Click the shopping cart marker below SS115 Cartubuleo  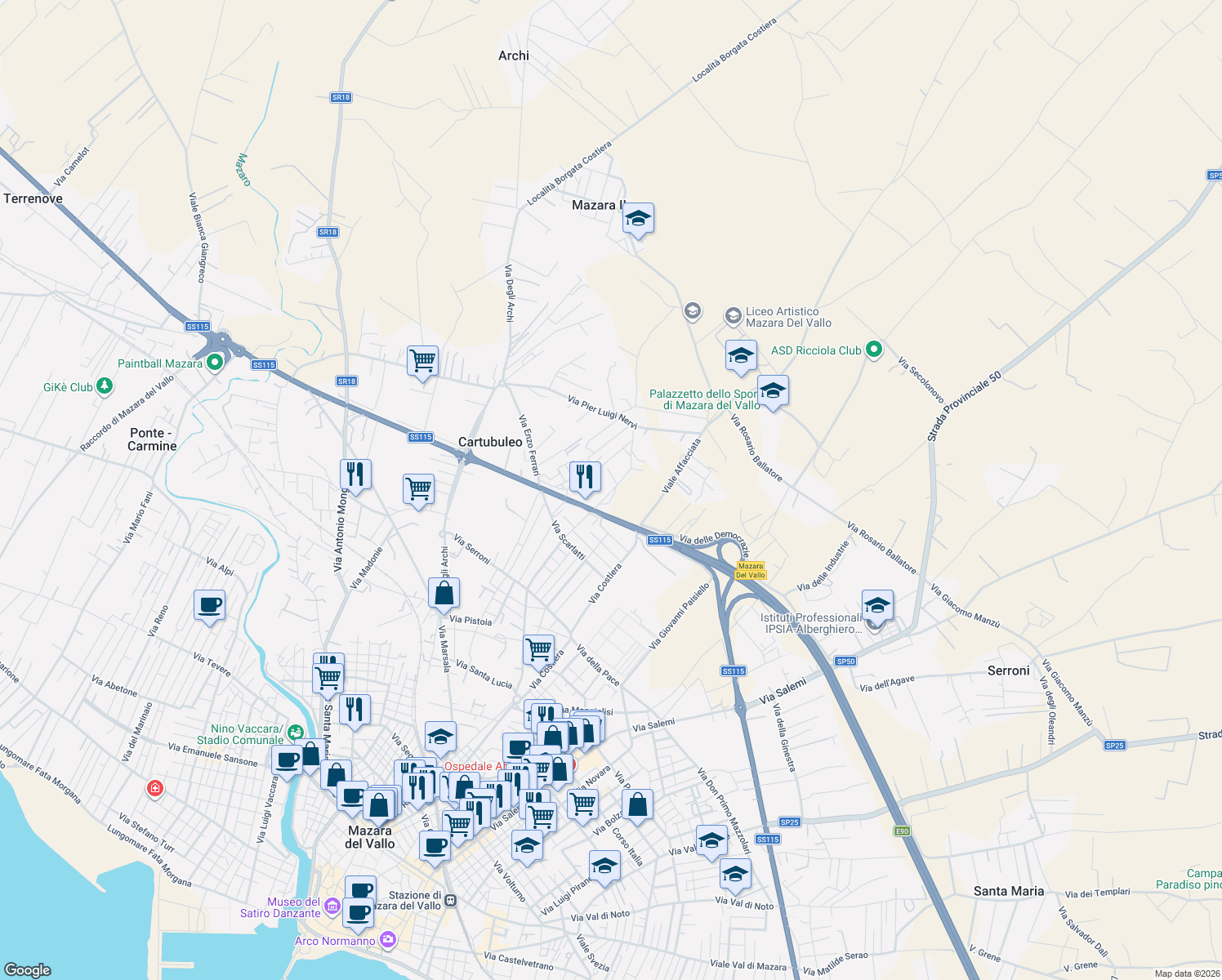point(418,490)
